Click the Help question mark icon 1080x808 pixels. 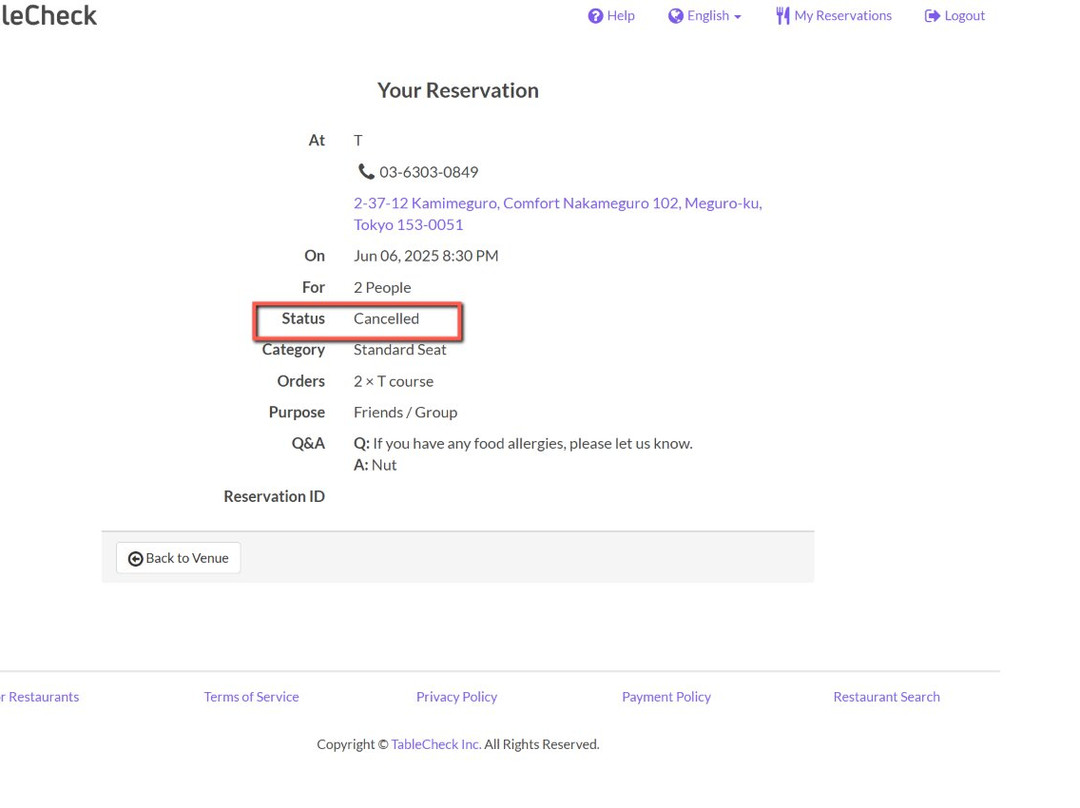tap(595, 16)
